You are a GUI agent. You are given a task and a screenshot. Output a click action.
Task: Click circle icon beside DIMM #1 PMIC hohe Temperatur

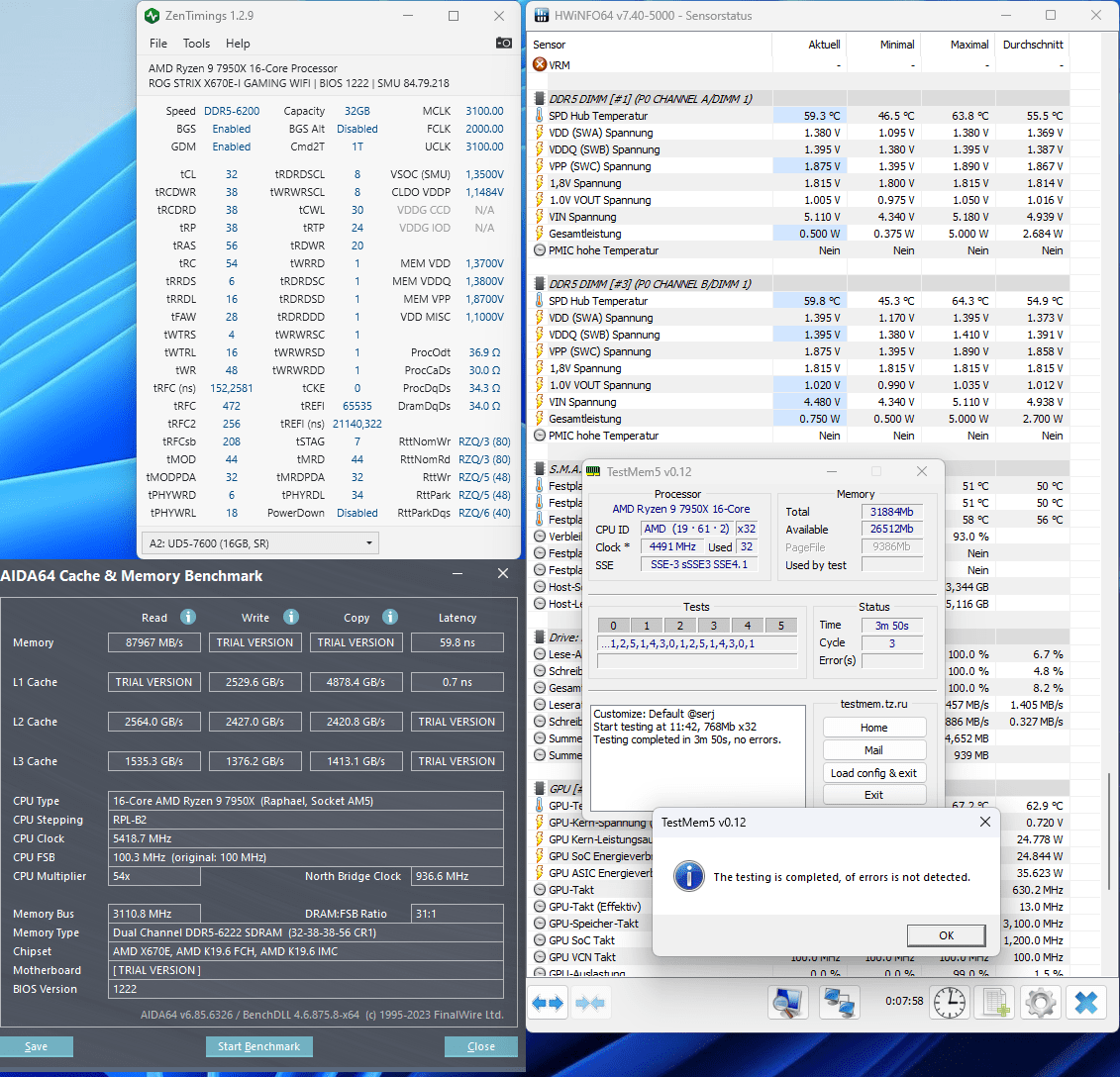(540, 250)
